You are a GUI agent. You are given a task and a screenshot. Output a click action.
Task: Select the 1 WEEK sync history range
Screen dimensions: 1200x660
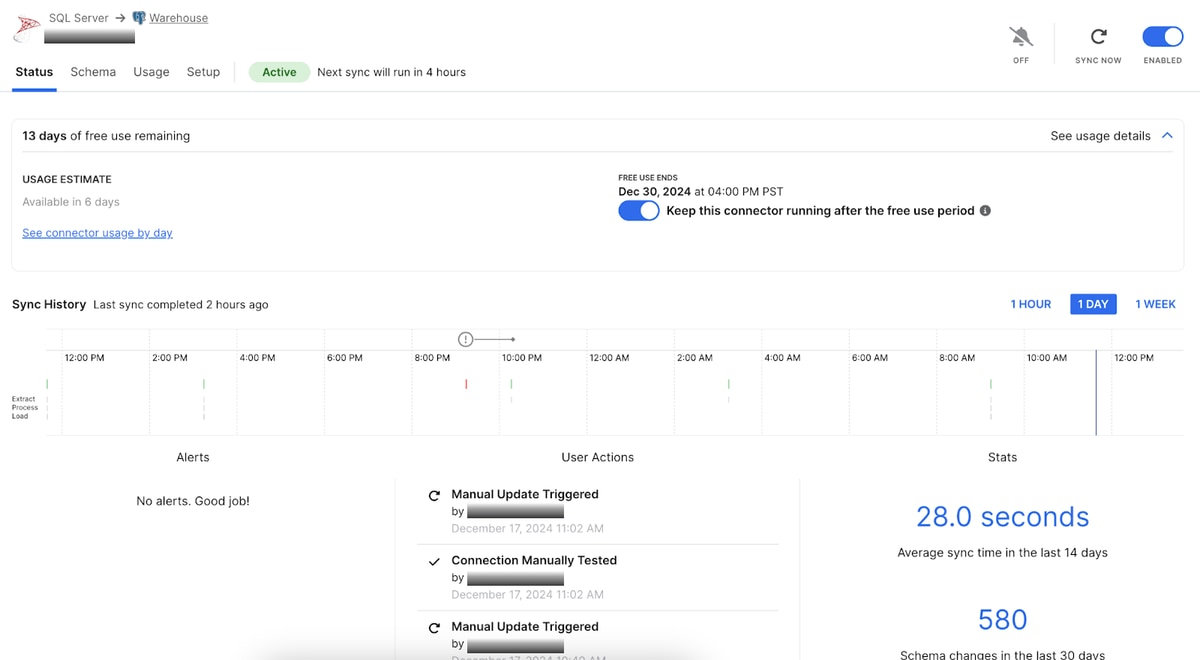point(1155,304)
